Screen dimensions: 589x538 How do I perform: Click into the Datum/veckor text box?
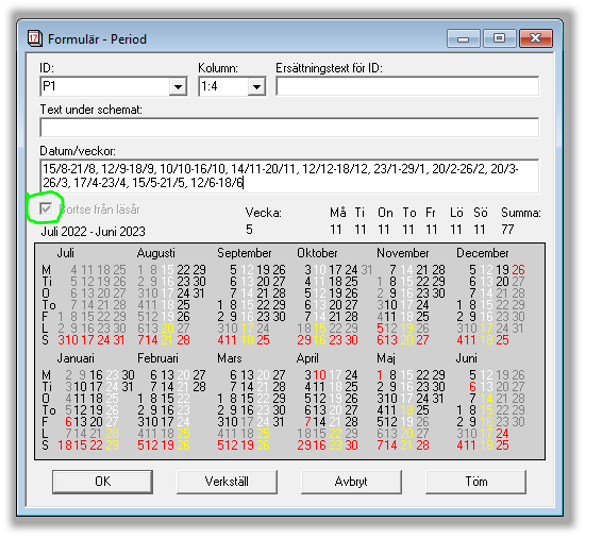point(289,176)
